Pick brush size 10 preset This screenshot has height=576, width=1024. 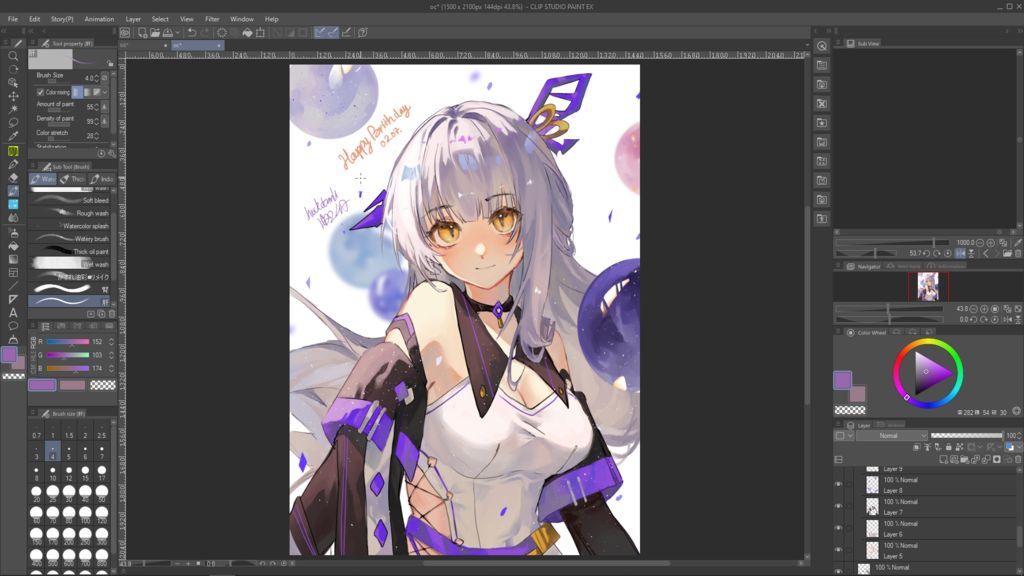[x=53, y=473]
